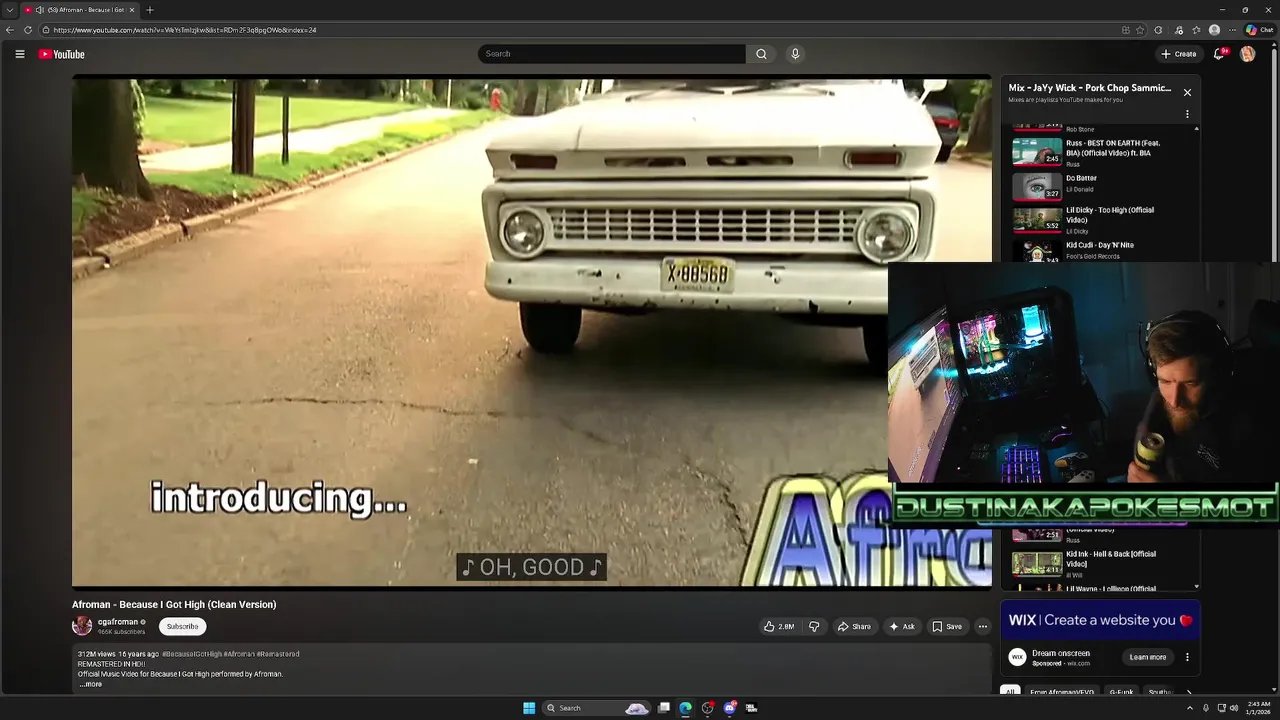Click the browser address bar URL
Viewport: 1280px width, 720px height.
tap(185, 30)
